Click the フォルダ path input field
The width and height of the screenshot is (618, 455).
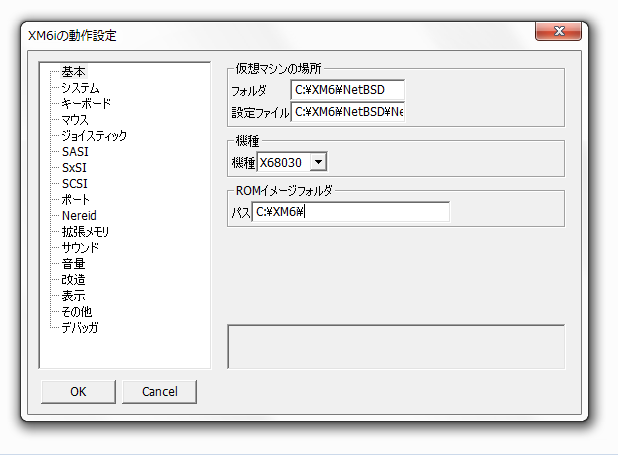[348, 90]
